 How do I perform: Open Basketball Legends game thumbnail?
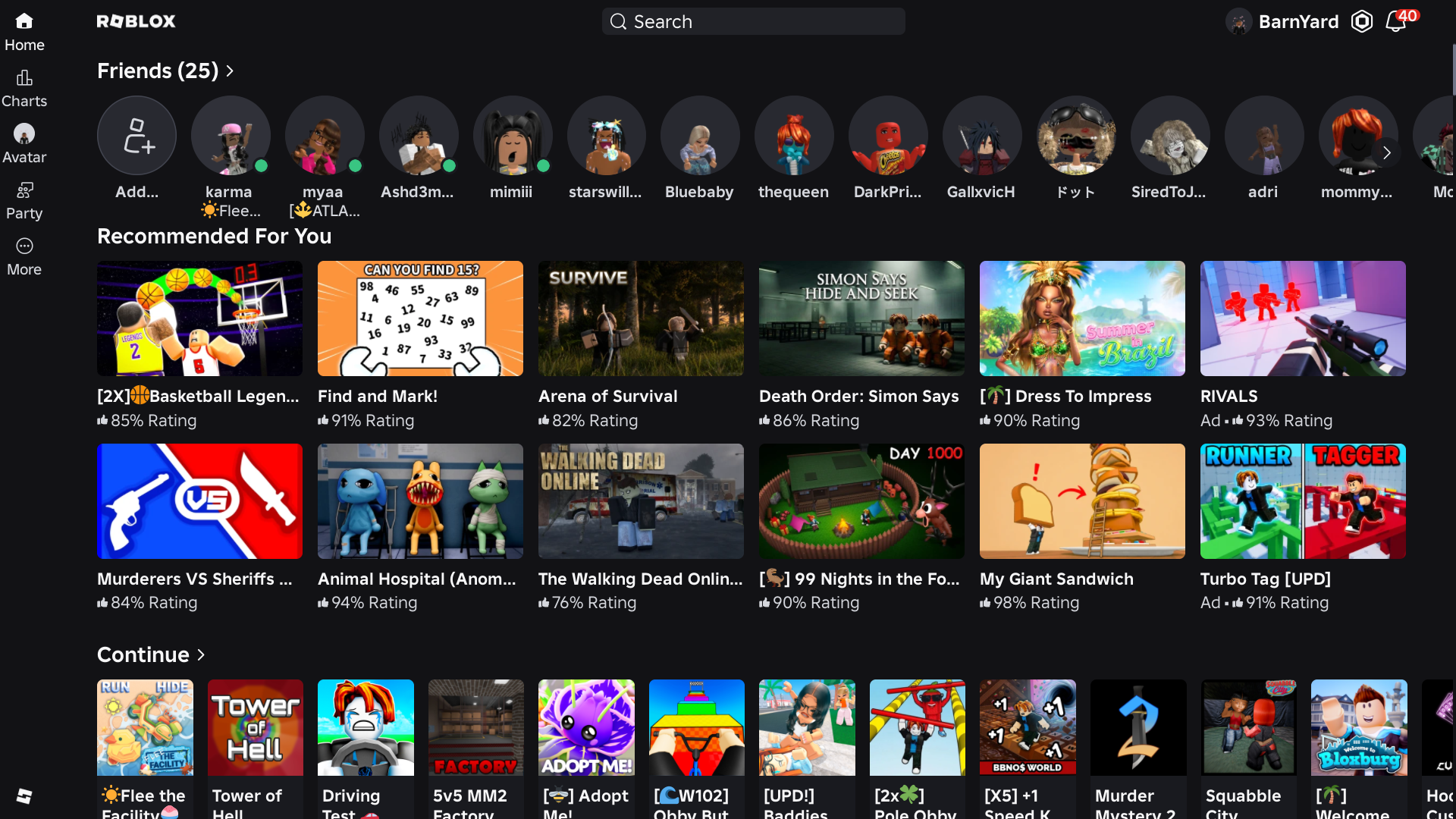pyautogui.click(x=199, y=318)
